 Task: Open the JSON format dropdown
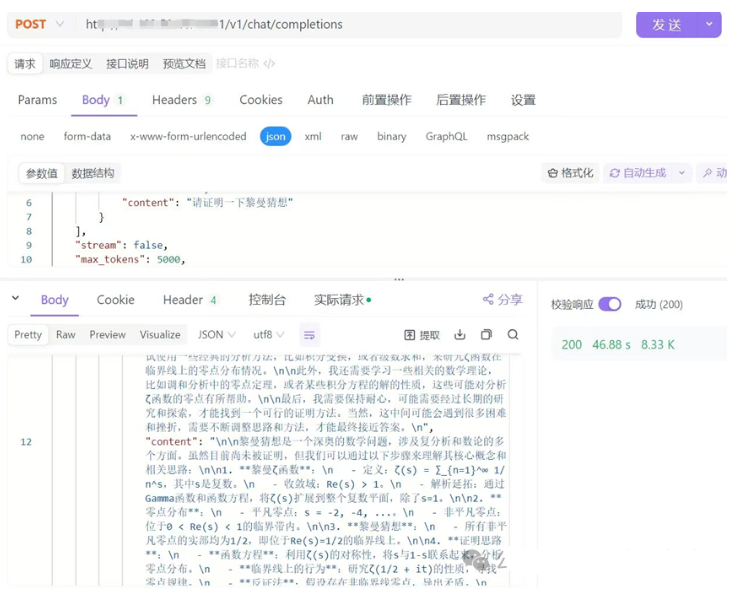pos(216,335)
